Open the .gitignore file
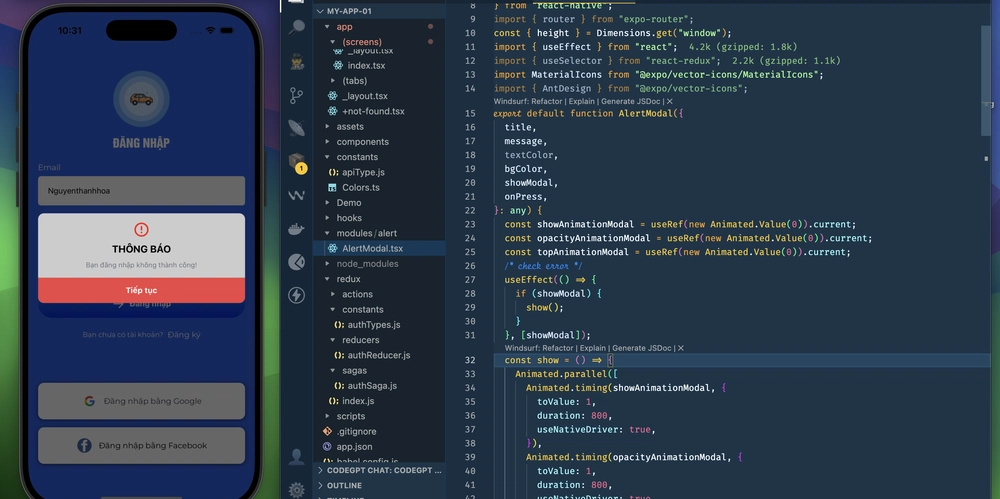 pos(356,432)
